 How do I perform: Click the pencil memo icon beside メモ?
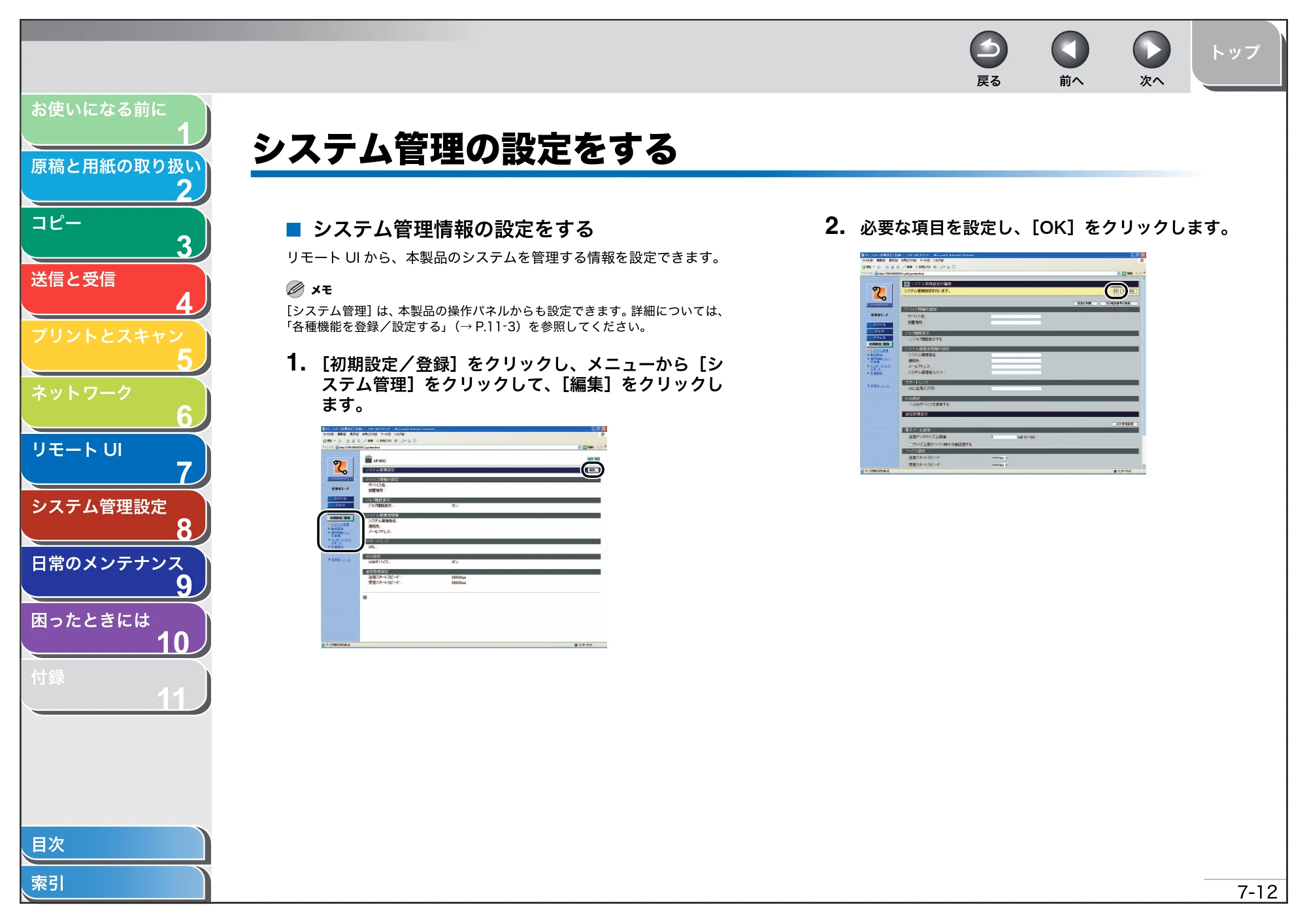click(x=295, y=289)
